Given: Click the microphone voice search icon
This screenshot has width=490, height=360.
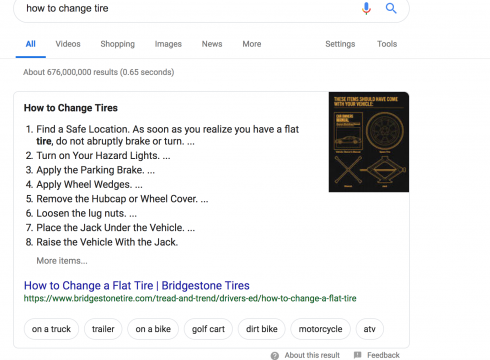Looking at the screenshot, I should tap(366, 8).
